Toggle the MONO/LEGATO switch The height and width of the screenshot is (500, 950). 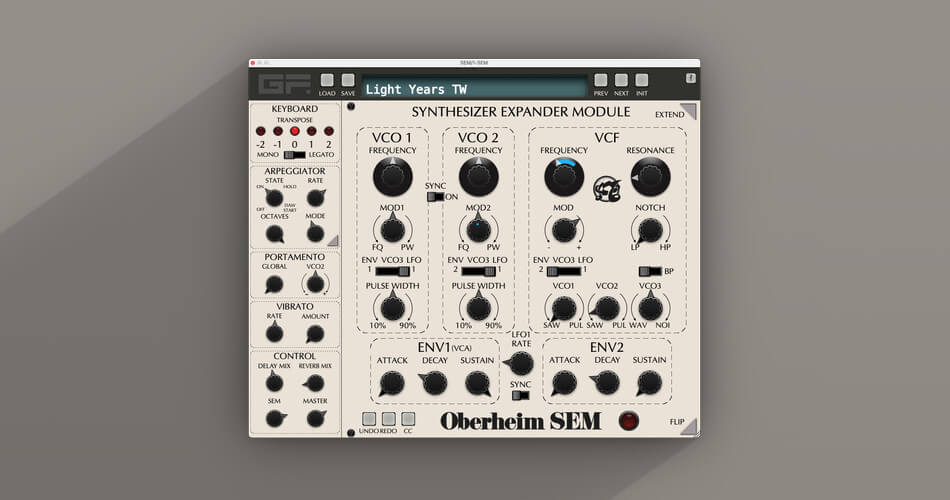pyautogui.click(x=294, y=155)
